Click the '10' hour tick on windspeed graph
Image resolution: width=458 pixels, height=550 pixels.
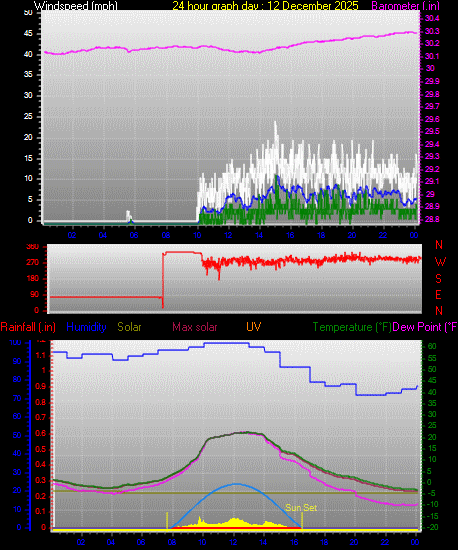pos(197,235)
